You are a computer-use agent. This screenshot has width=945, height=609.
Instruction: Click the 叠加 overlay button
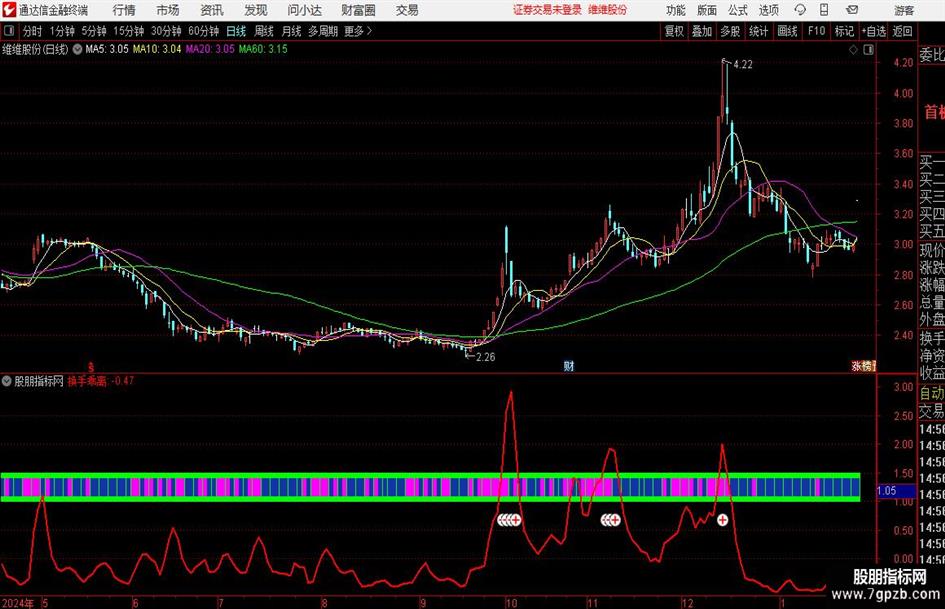[x=702, y=31]
